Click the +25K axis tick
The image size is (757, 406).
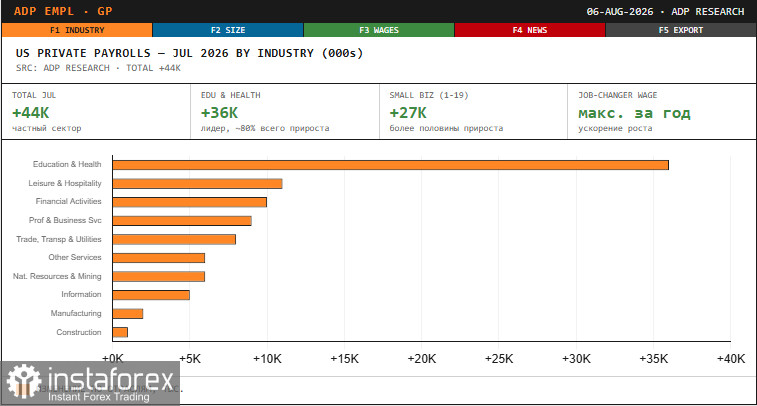pos(499,359)
